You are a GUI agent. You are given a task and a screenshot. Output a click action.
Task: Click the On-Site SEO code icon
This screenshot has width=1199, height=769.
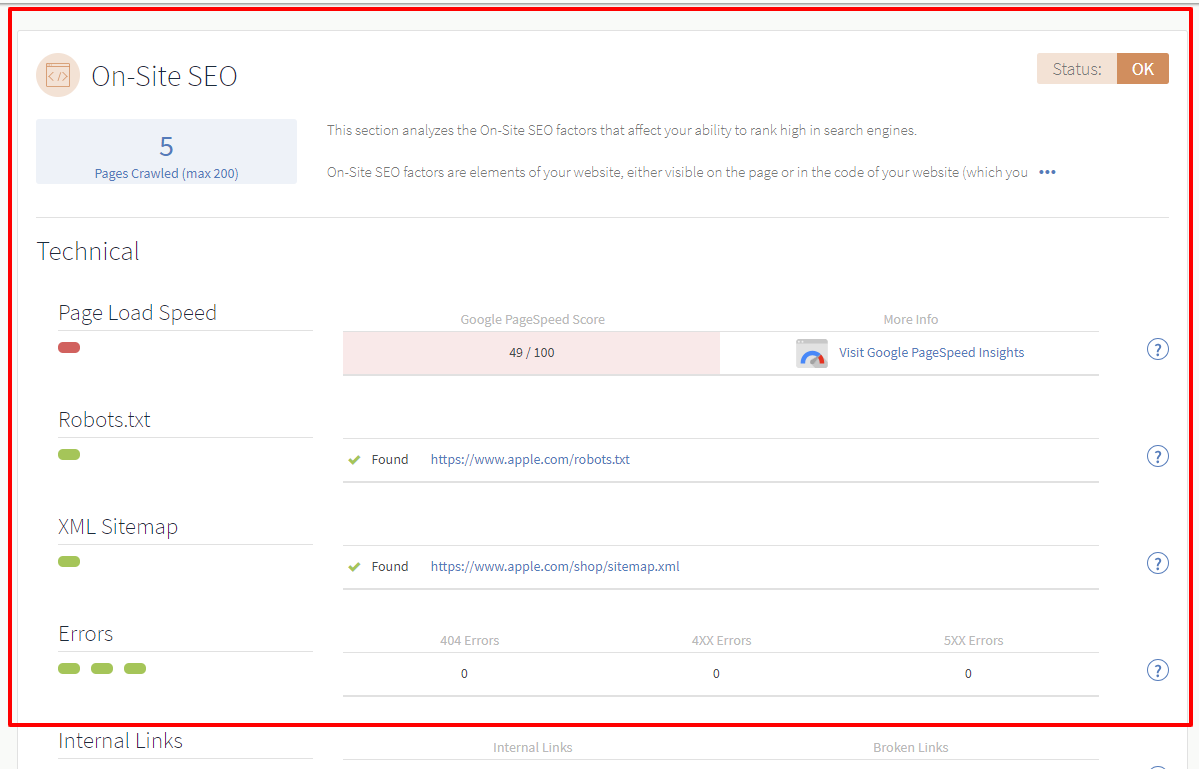click(x=58, y=75)
